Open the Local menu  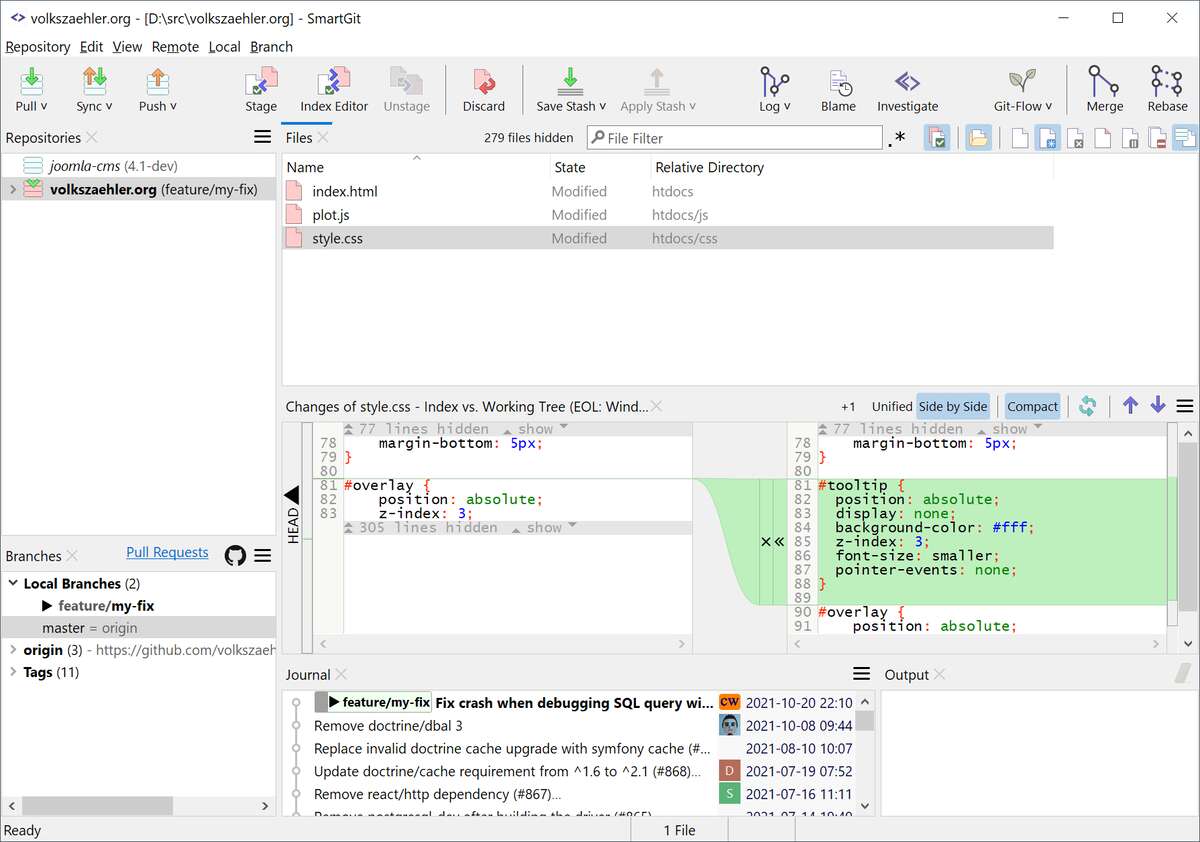pyautogui.click(x=224, y=46)
